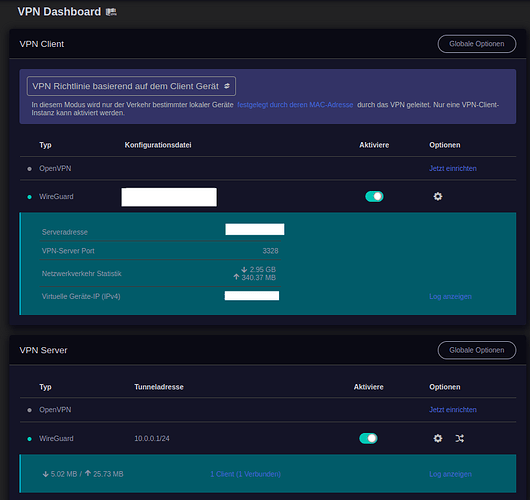
Task: Click the WireGuard client green status dot
Action: (29, 197)
